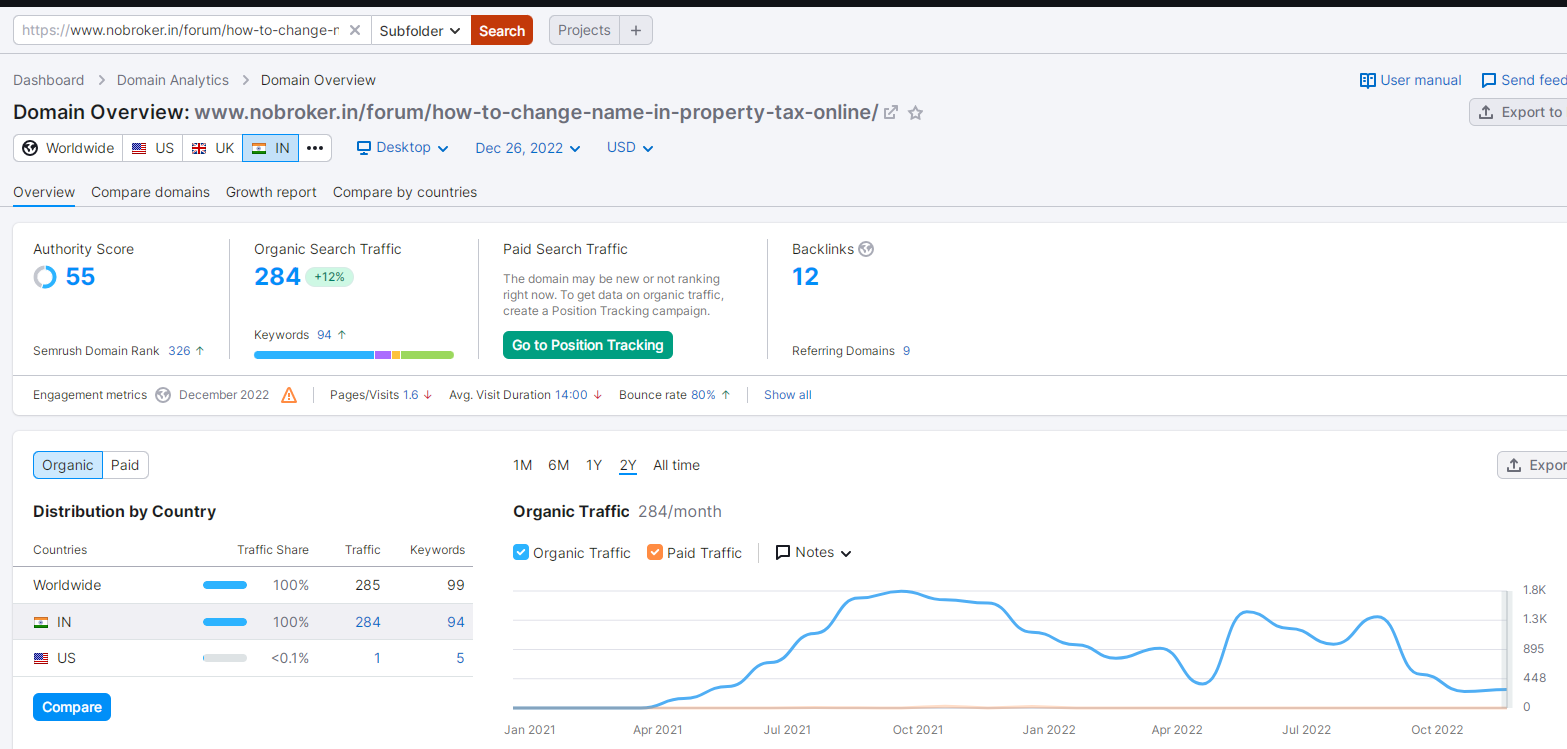Click the red Search button
Screen dimensions: 1567x749
point(502,30)
